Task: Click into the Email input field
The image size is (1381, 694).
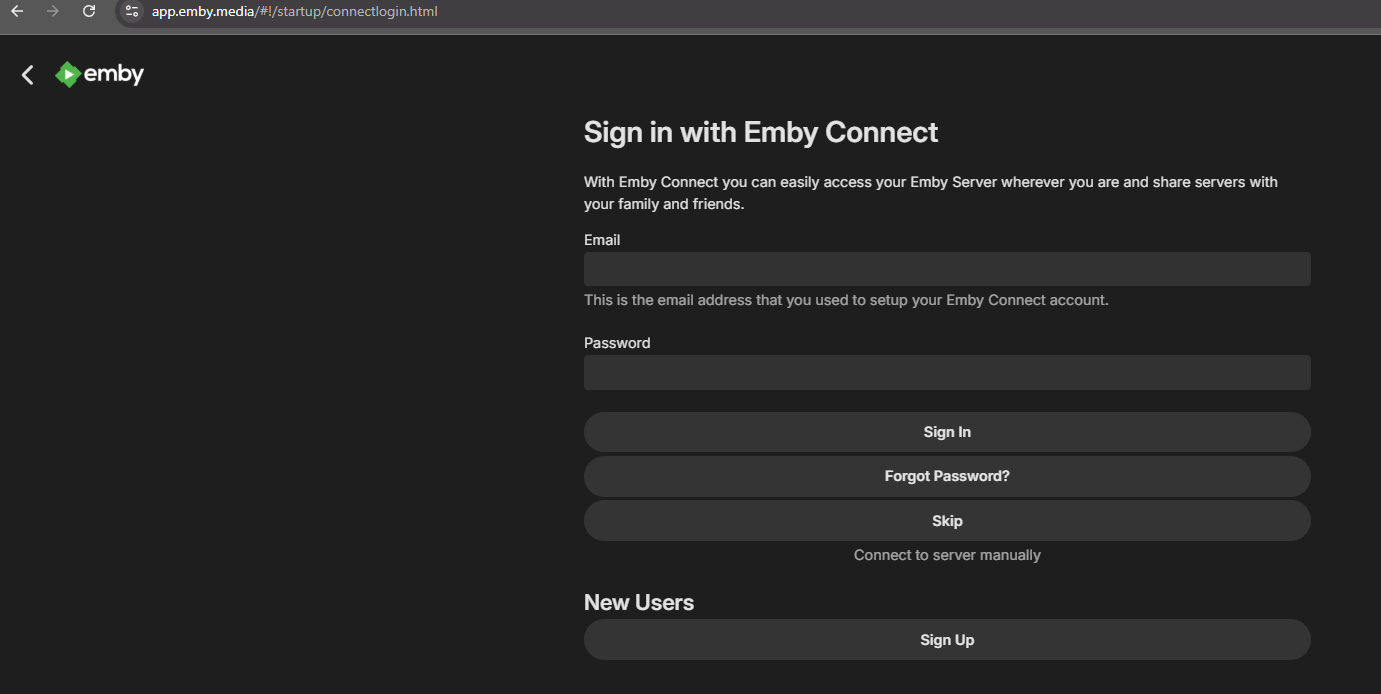Action: coord(947,269)
